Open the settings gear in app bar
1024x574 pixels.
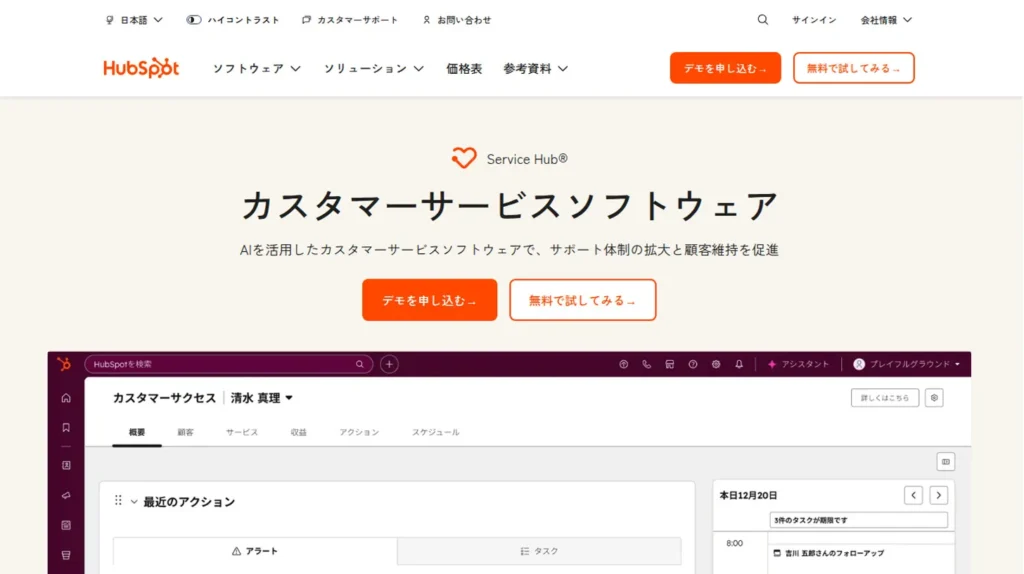pos(716,364)
